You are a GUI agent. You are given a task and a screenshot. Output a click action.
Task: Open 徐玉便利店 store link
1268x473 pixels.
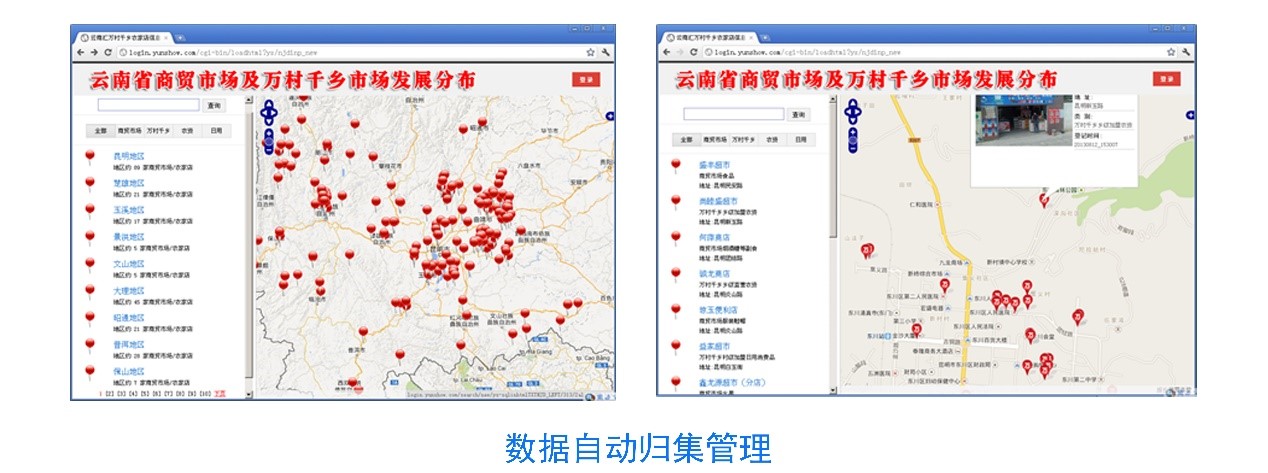(718, 310)
